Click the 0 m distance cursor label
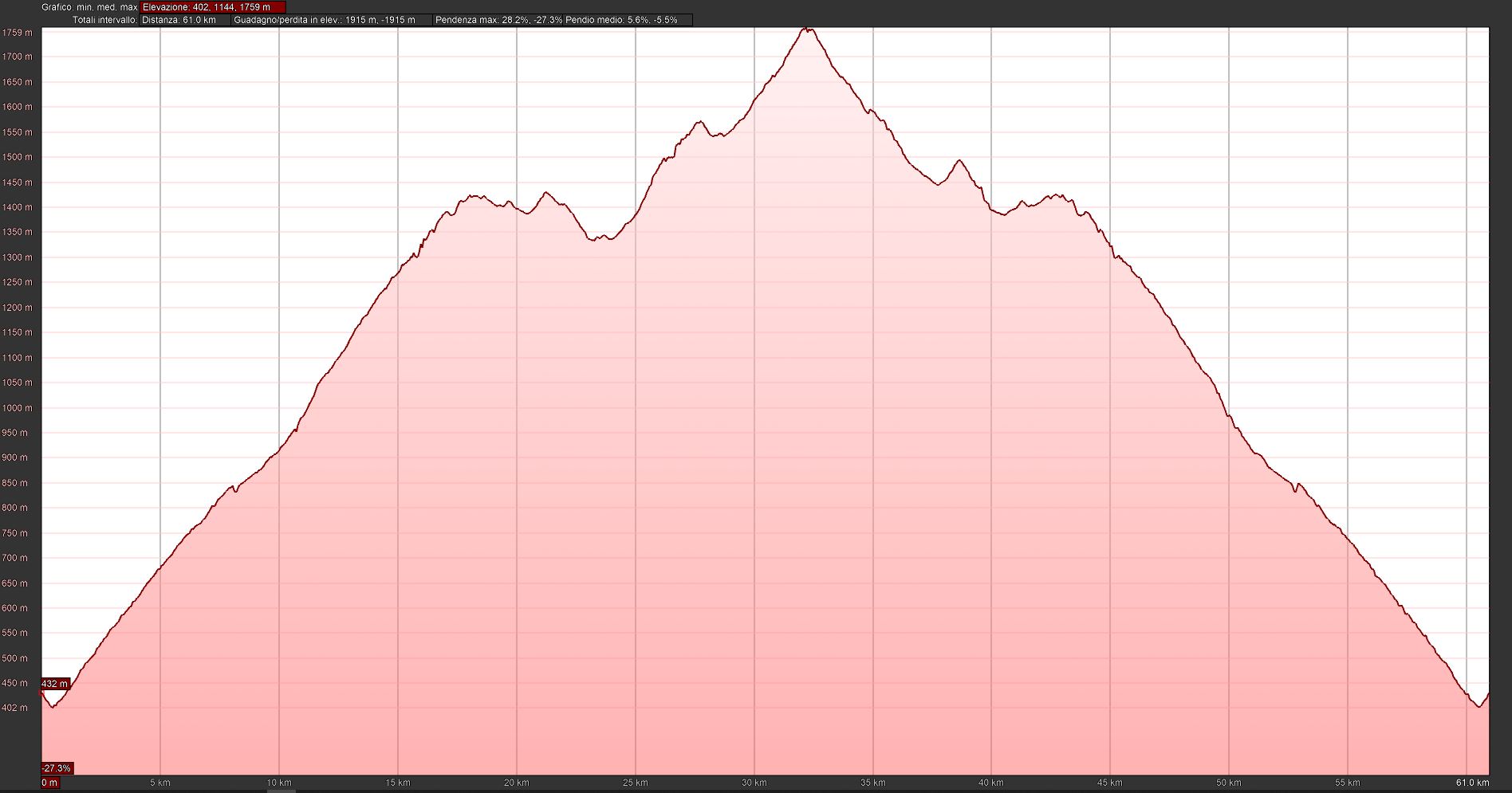 [x=49, y=783]
